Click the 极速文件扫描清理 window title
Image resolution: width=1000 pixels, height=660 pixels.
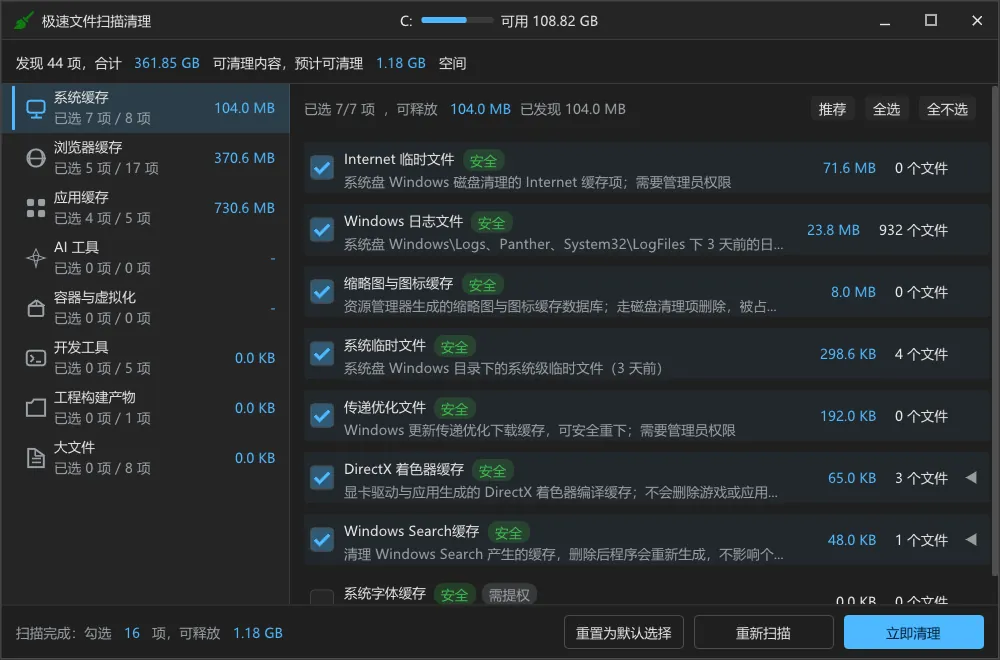click(x=96, y=22)
